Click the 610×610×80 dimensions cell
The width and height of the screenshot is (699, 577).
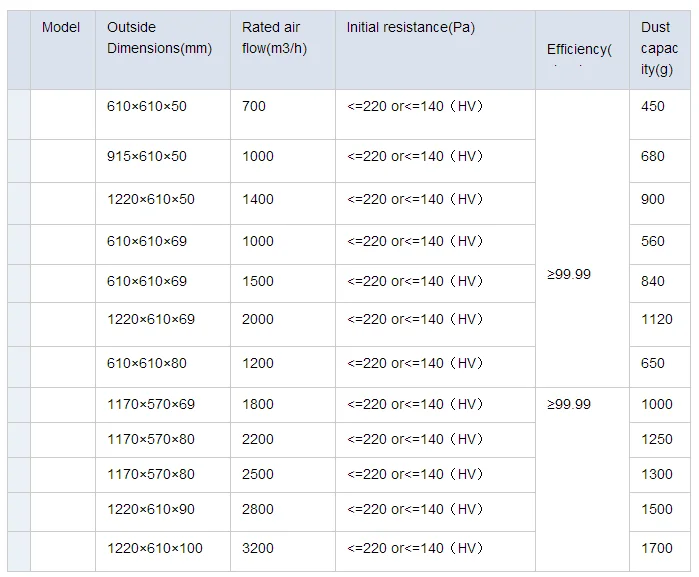coord(147,364)
